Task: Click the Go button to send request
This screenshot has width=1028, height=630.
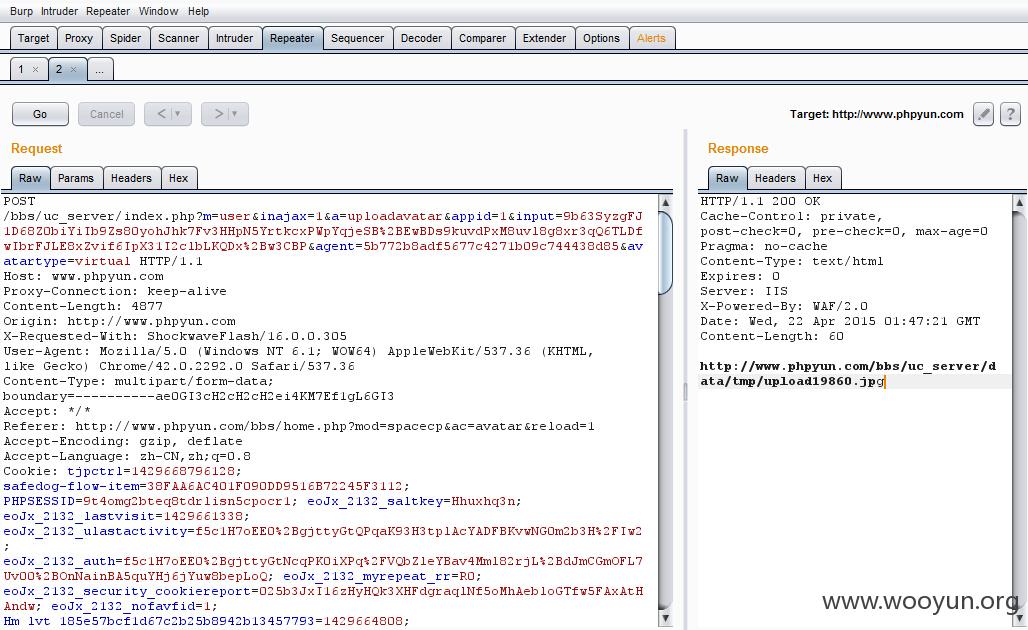Action: point(40,114)
